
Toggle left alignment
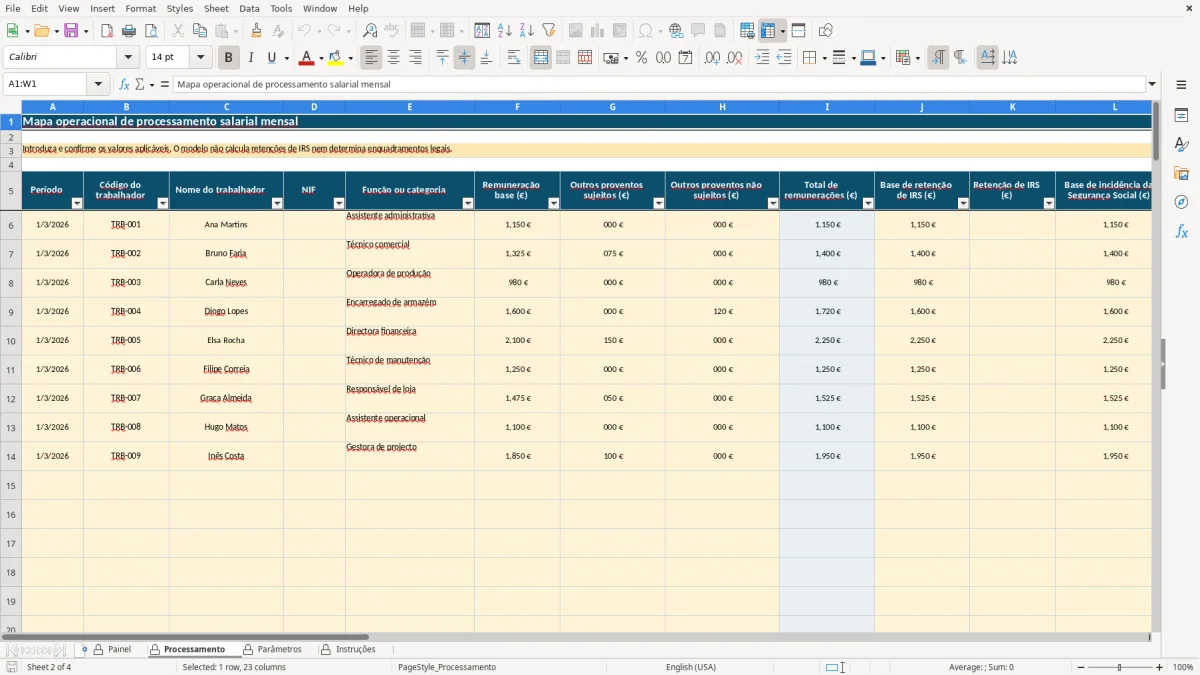pos(371,58)
